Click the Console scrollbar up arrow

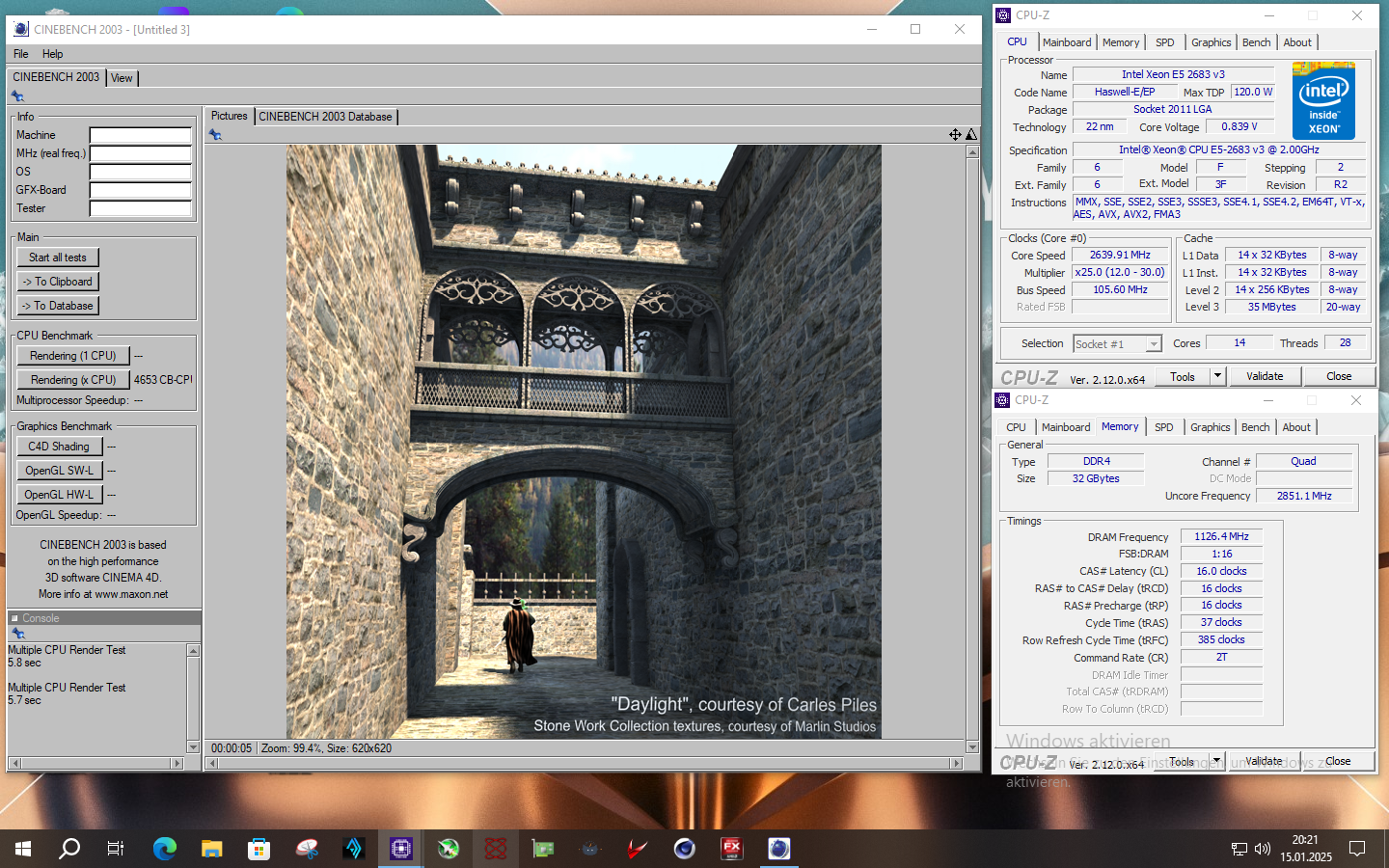pos(193,651)
